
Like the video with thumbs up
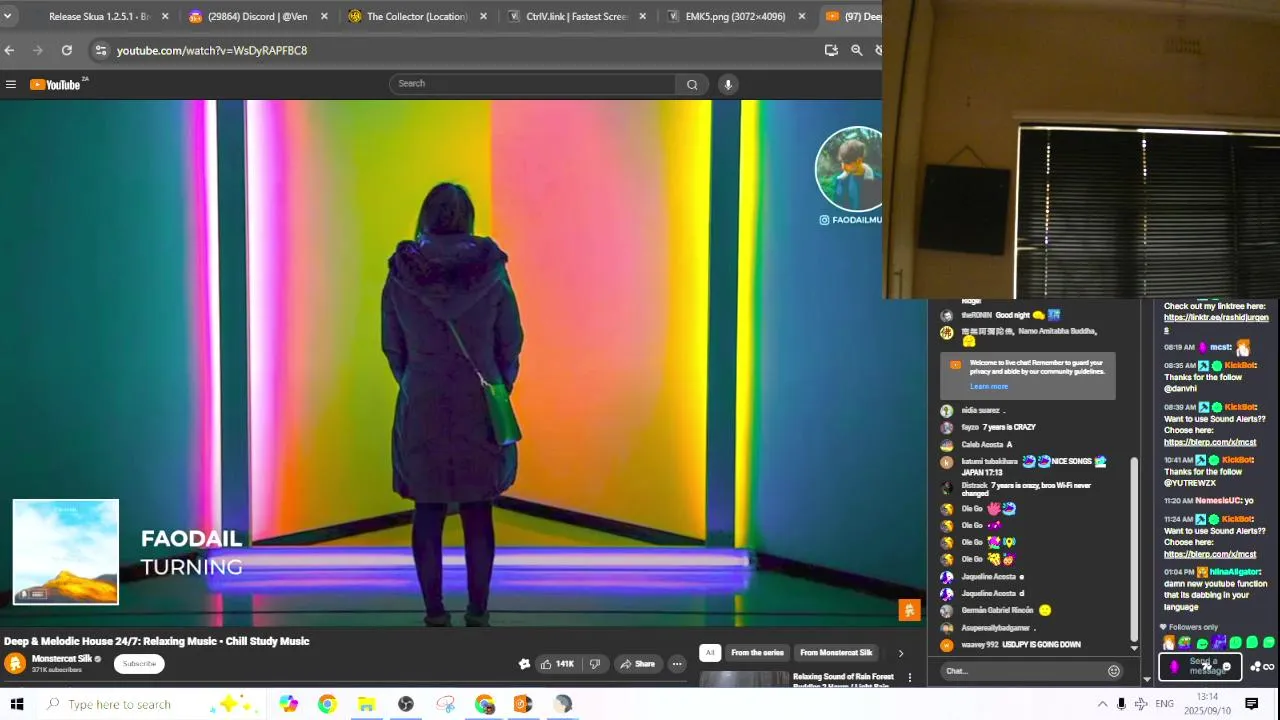(557, 664)
